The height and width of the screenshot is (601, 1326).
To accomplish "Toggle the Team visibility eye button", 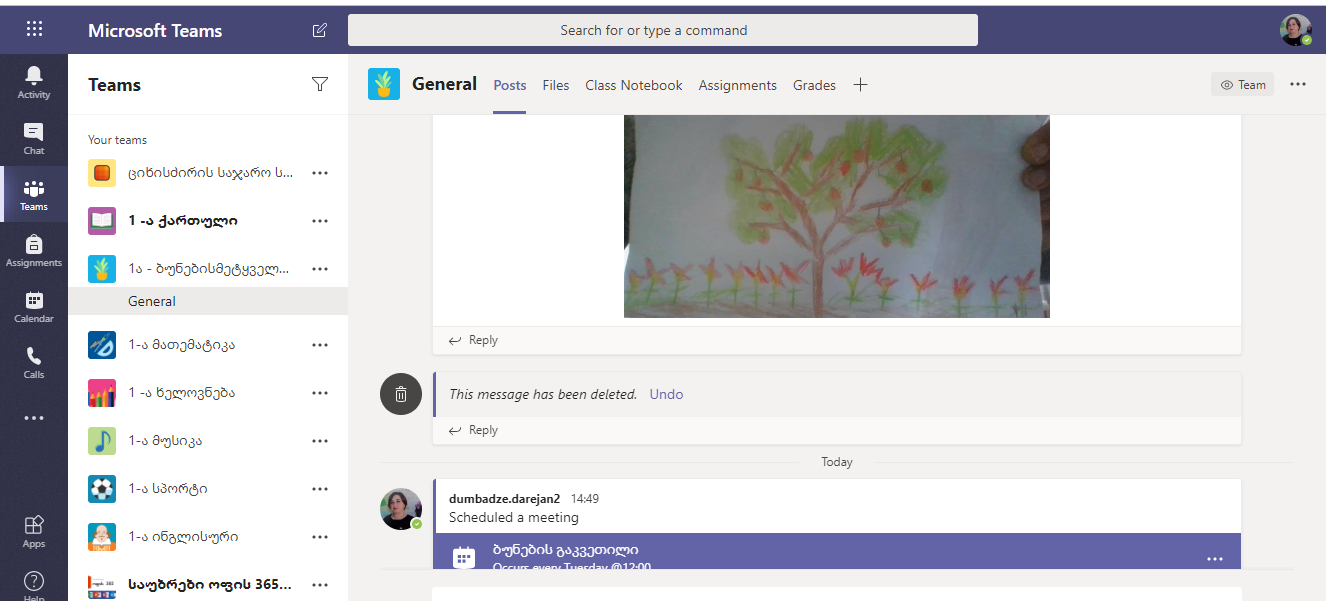I will [x=1242, y=85].
